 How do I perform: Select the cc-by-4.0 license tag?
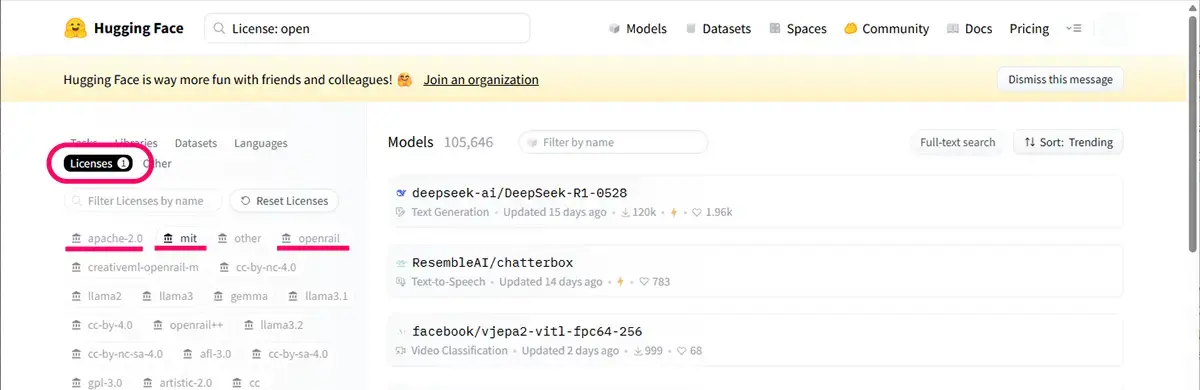[x=102, y=325]
